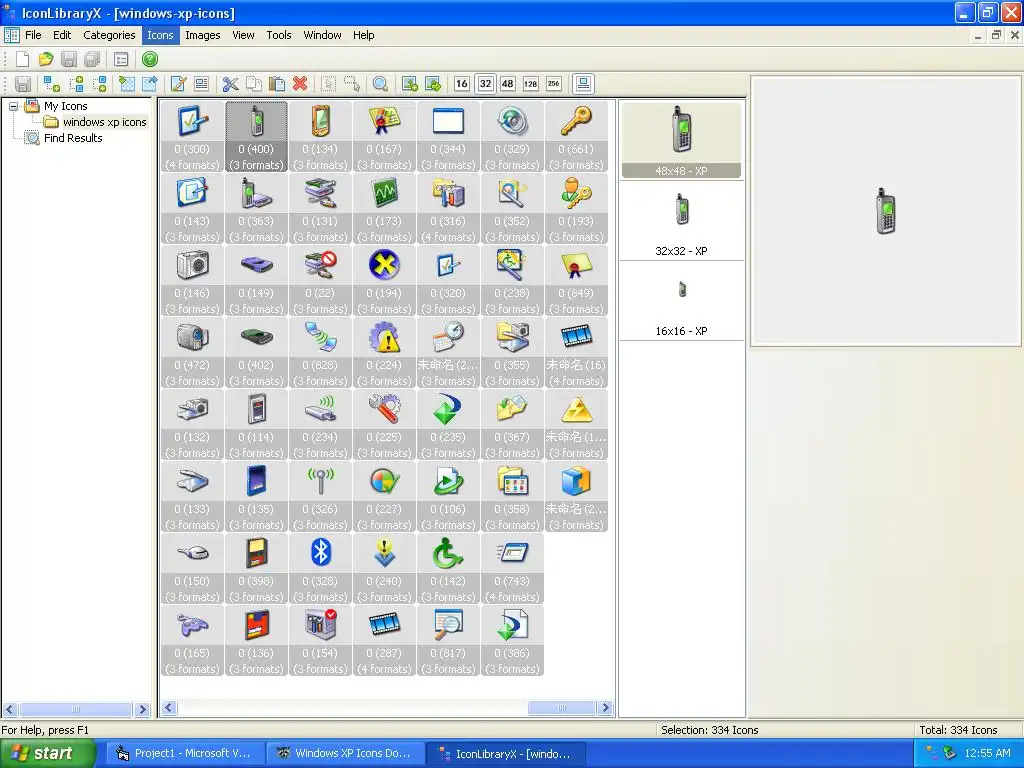The height and width of the screenshot is (768, 1024).
Task: Select the warning gear icon 0 (224)
Action: click(x=384, y=353)
